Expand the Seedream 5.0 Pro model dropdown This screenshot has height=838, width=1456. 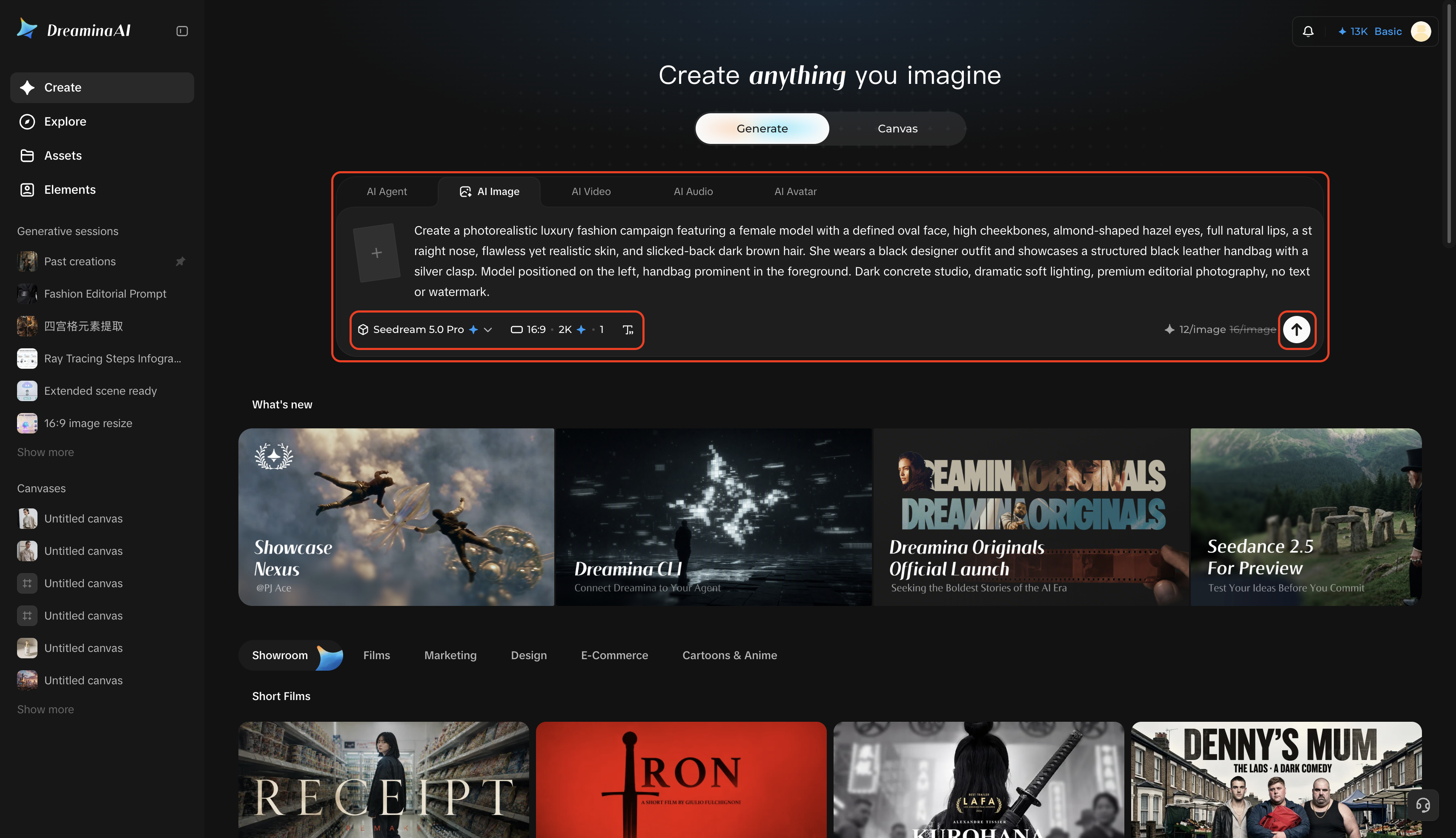pos(488,330)
